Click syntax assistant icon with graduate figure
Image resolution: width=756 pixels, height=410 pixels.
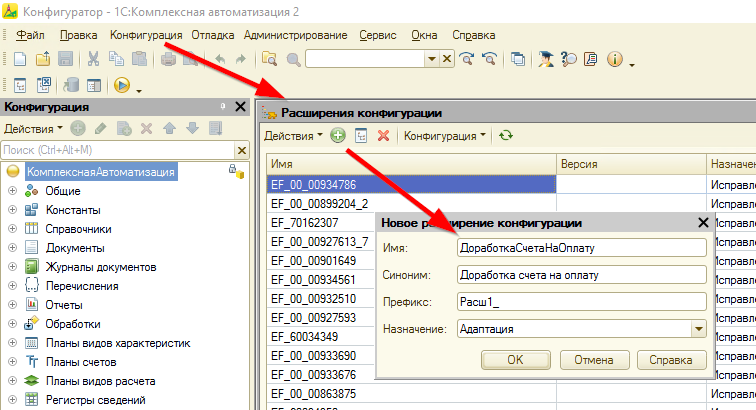tap(545, 59)
